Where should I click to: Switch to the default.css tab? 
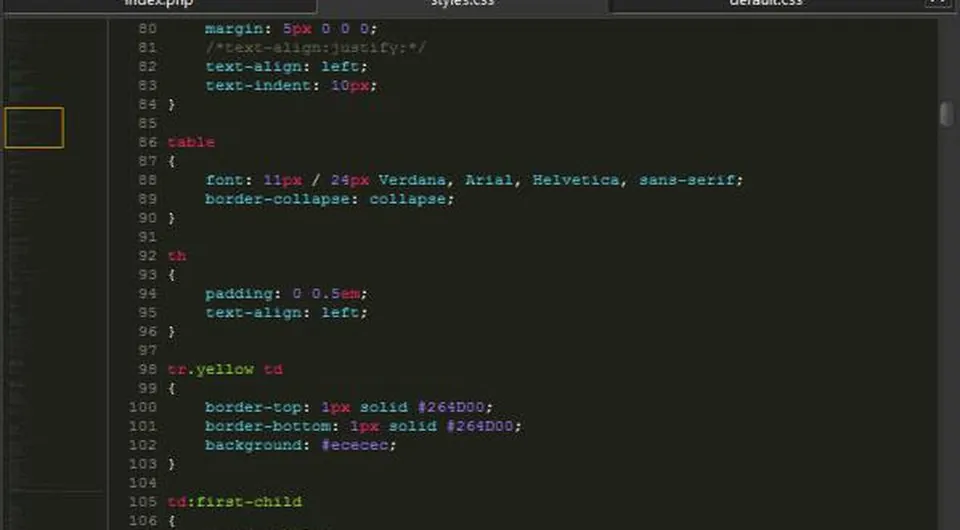click(765, 5)
